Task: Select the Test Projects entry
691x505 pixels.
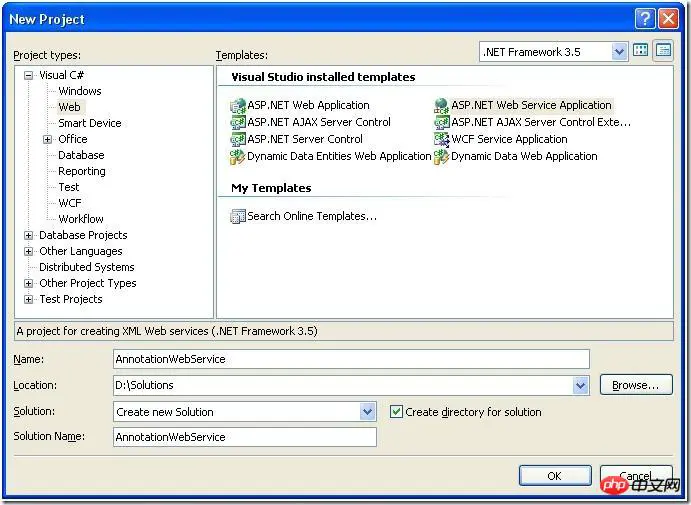Action: click(x=71, y=299)
